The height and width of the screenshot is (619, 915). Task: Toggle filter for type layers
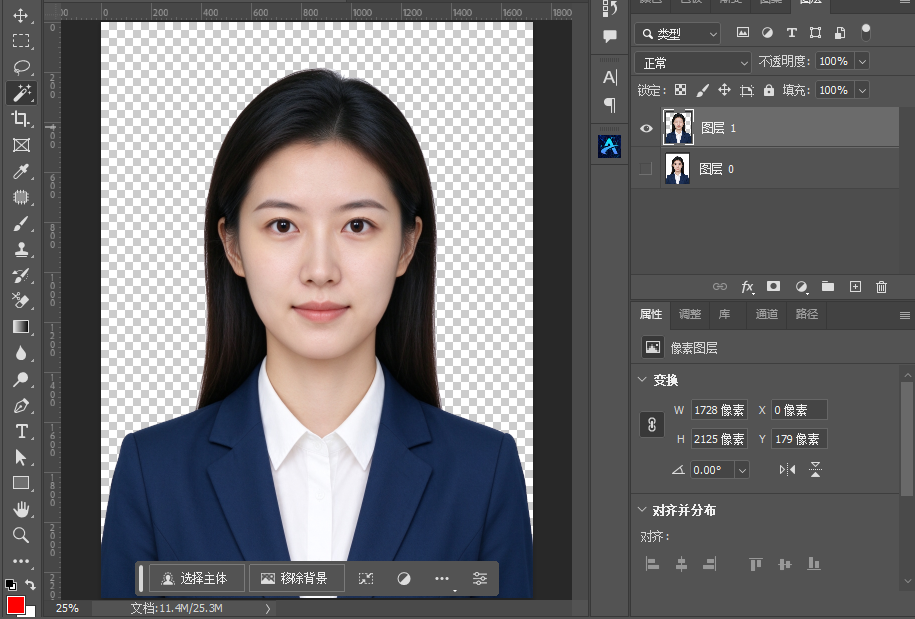791,33
